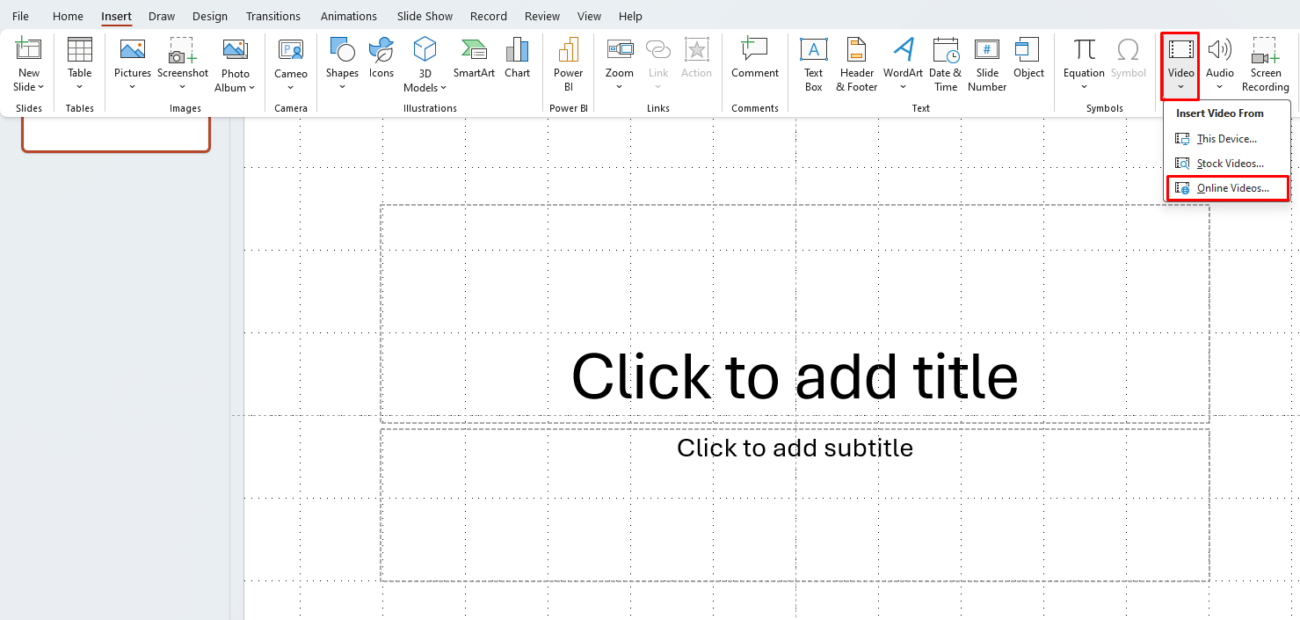The image size is (1300, 620).
Task: Choose Stock Videos... from video menu
Action: 1228,163
